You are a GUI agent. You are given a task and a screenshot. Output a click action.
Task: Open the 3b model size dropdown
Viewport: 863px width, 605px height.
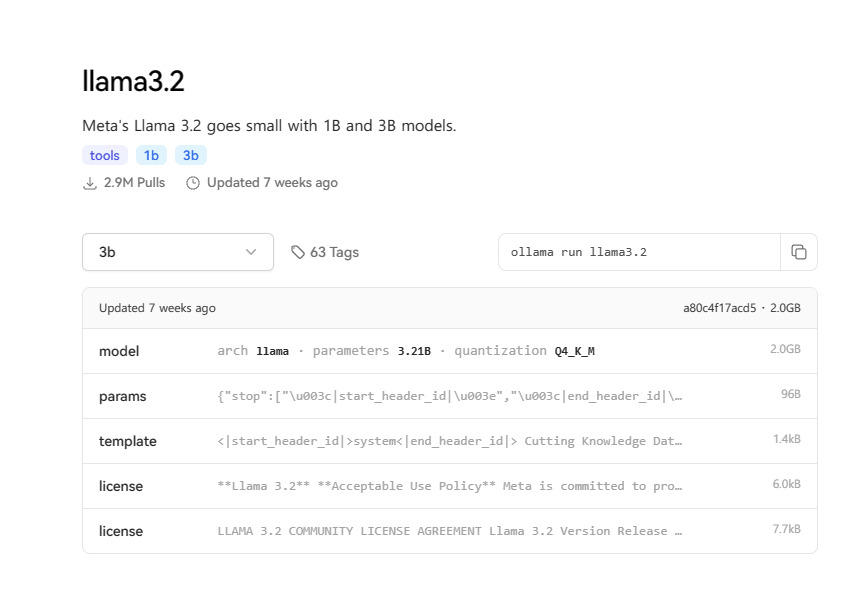[177, 252]
